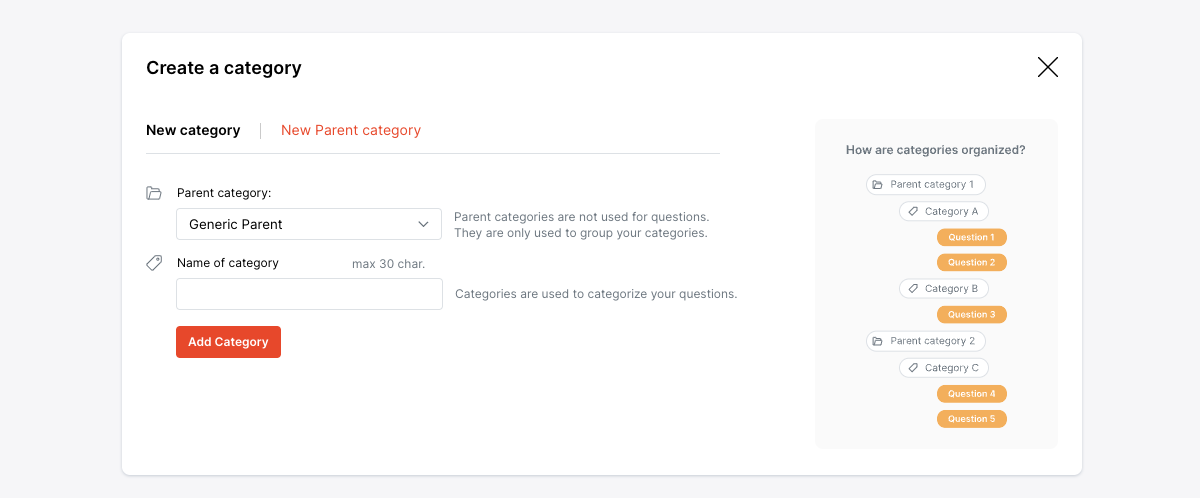Viewport: 1200px width, 498px height.
Task: Click the 'How are categories organized?' heading
Action: click(x=935, y=150)
